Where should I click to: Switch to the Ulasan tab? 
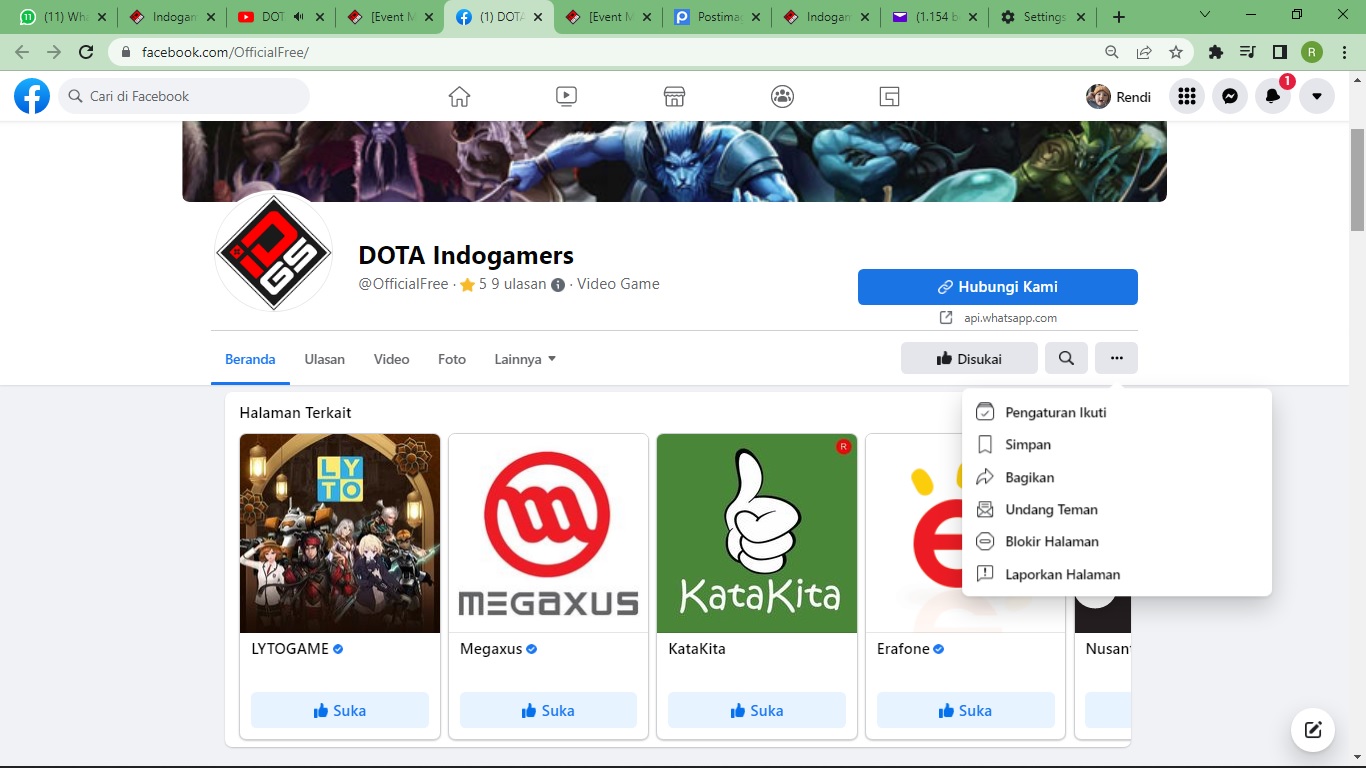325,359
